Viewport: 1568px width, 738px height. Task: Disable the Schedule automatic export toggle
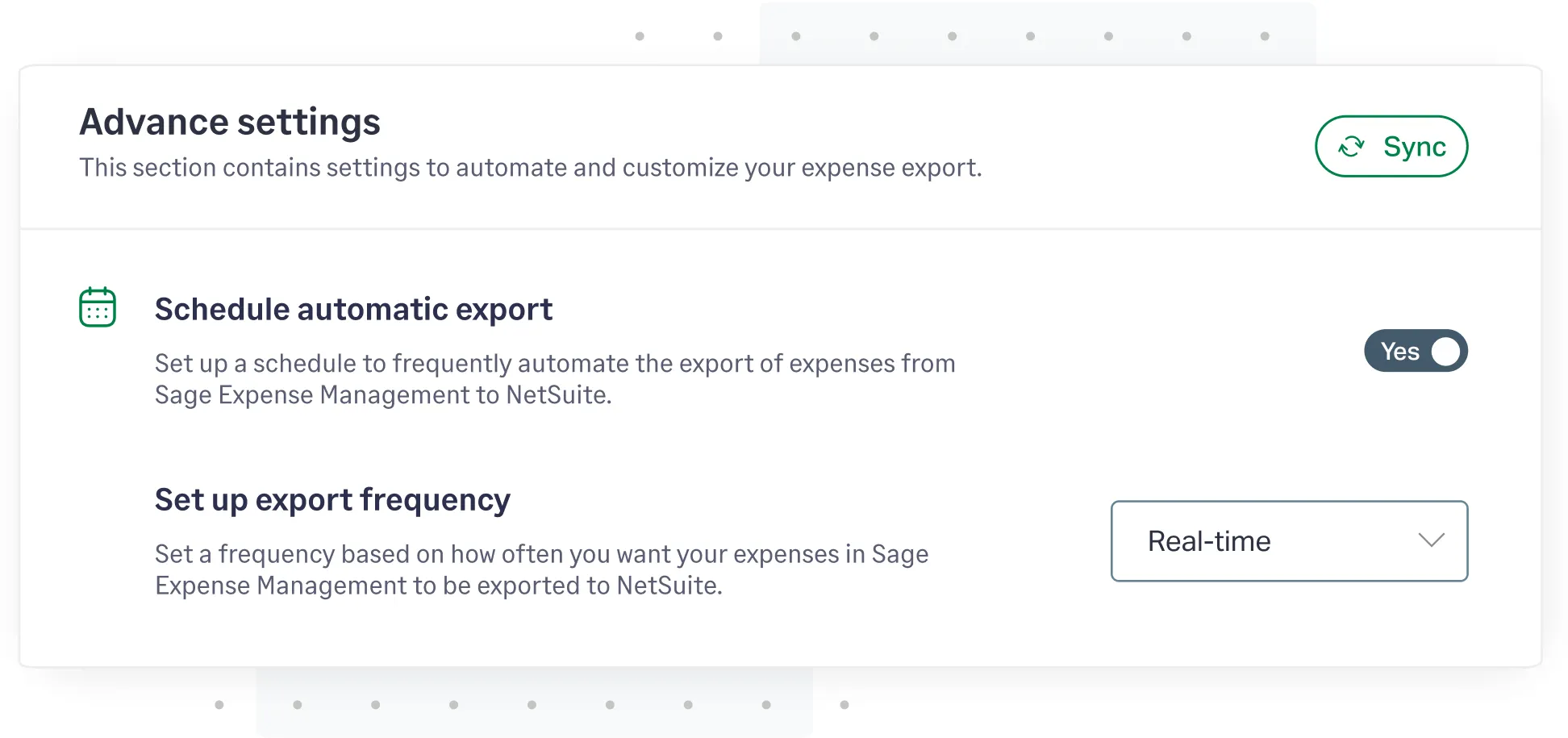click(1416, 351)
